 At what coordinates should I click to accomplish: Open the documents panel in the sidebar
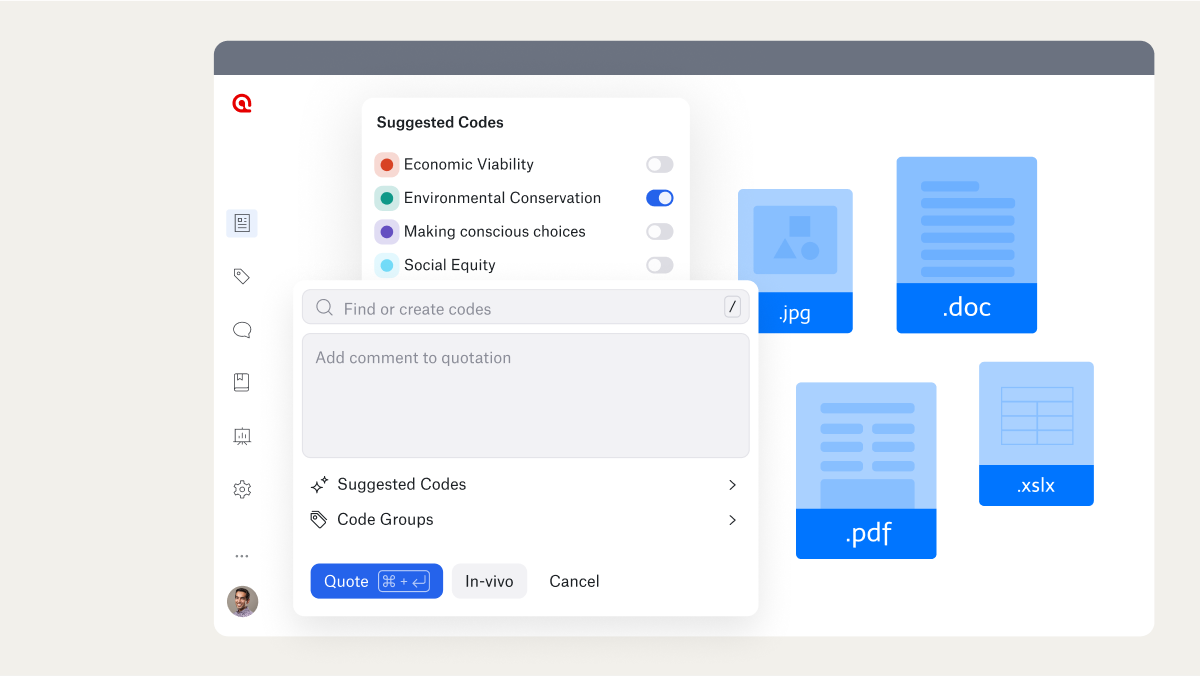tap(241, 222)
